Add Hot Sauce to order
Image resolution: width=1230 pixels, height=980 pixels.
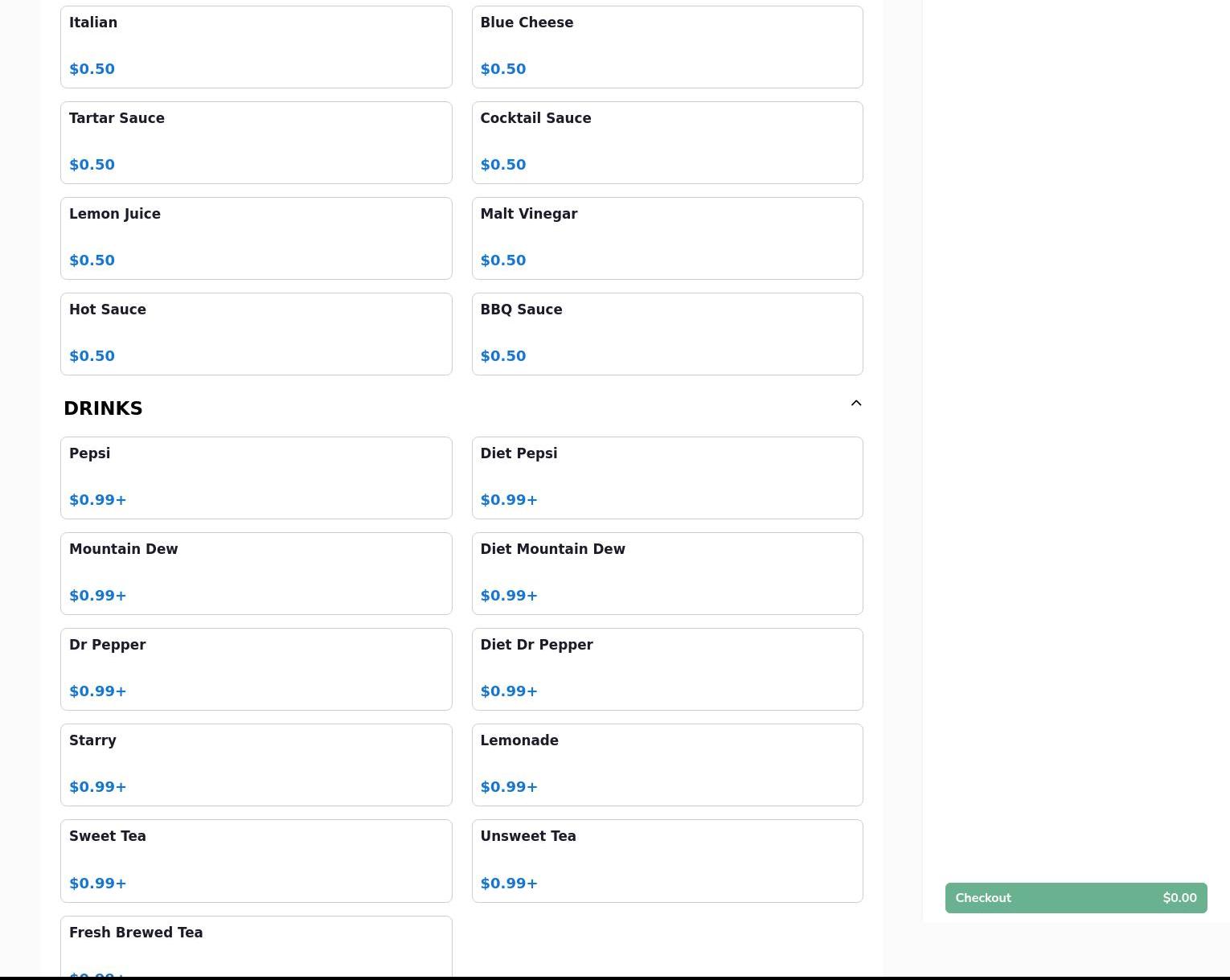tap(256, 334)
